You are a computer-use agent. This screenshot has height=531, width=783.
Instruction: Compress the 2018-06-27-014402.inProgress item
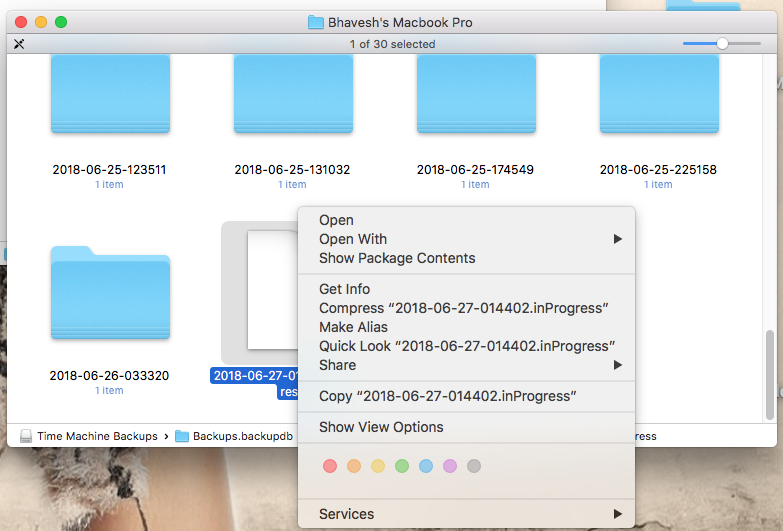tap(466, 308)
